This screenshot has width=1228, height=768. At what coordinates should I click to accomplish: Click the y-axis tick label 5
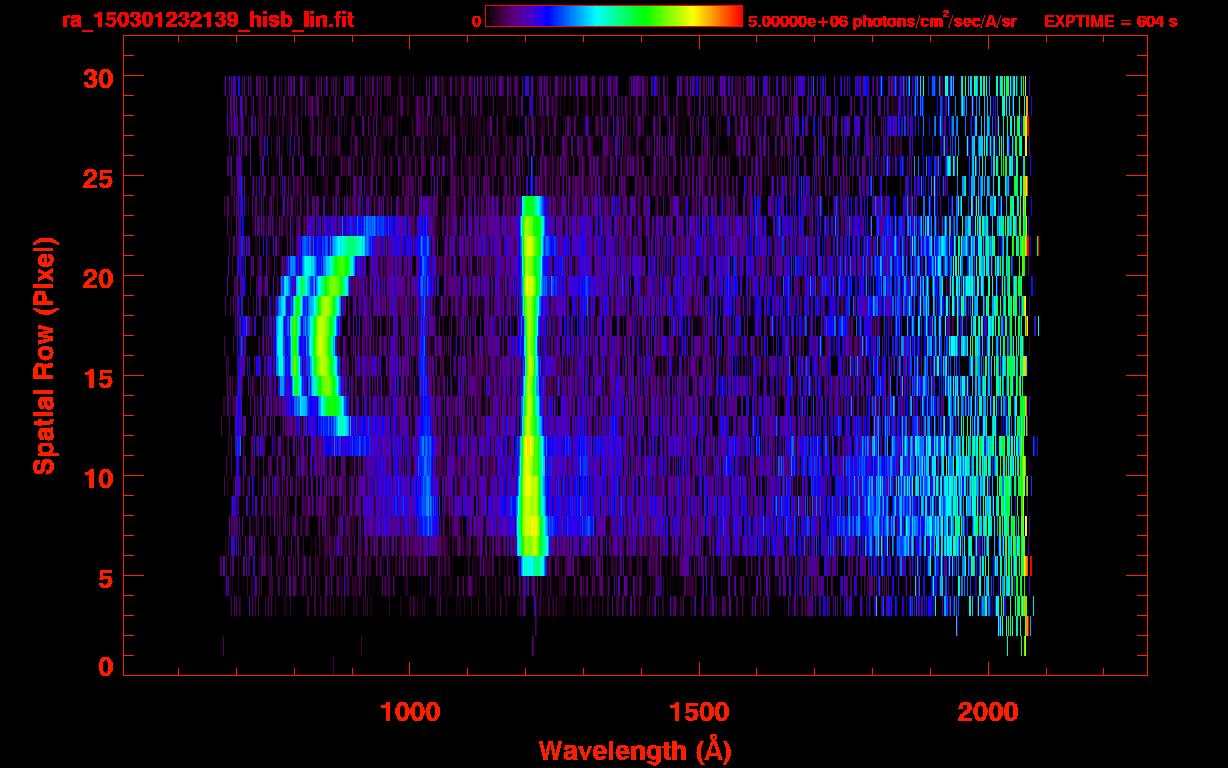pyautogui.click(x=105, y=577)
